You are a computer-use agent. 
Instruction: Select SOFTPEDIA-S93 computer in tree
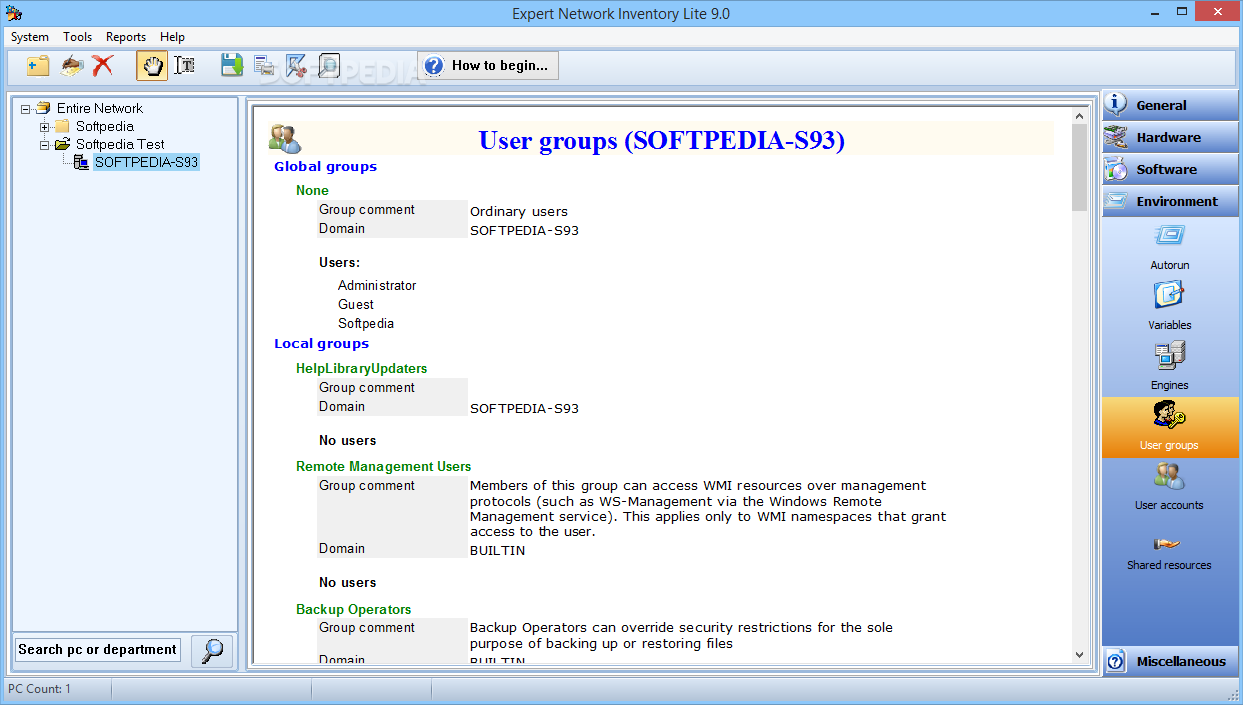pyautogui.click(x=146, y=162)
